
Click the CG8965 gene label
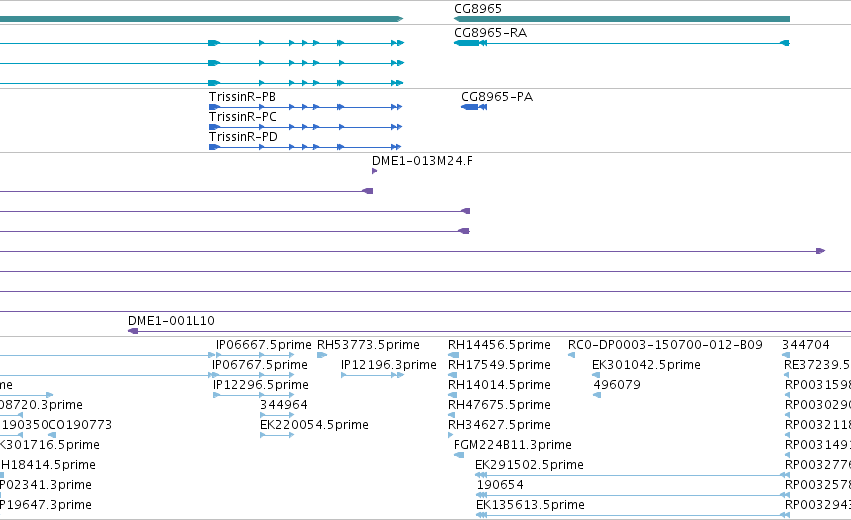(x=478, y=9)
